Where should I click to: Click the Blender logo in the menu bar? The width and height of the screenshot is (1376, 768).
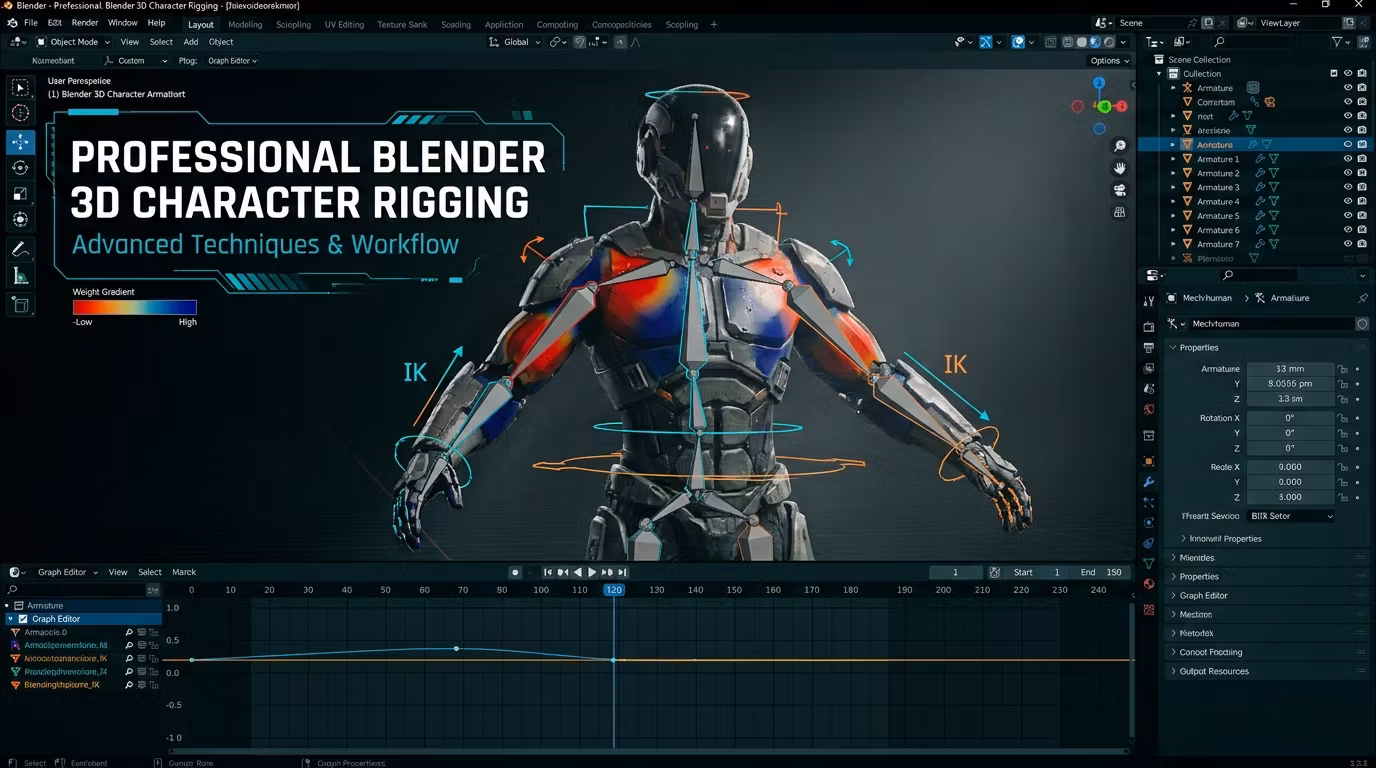point(12,23)
